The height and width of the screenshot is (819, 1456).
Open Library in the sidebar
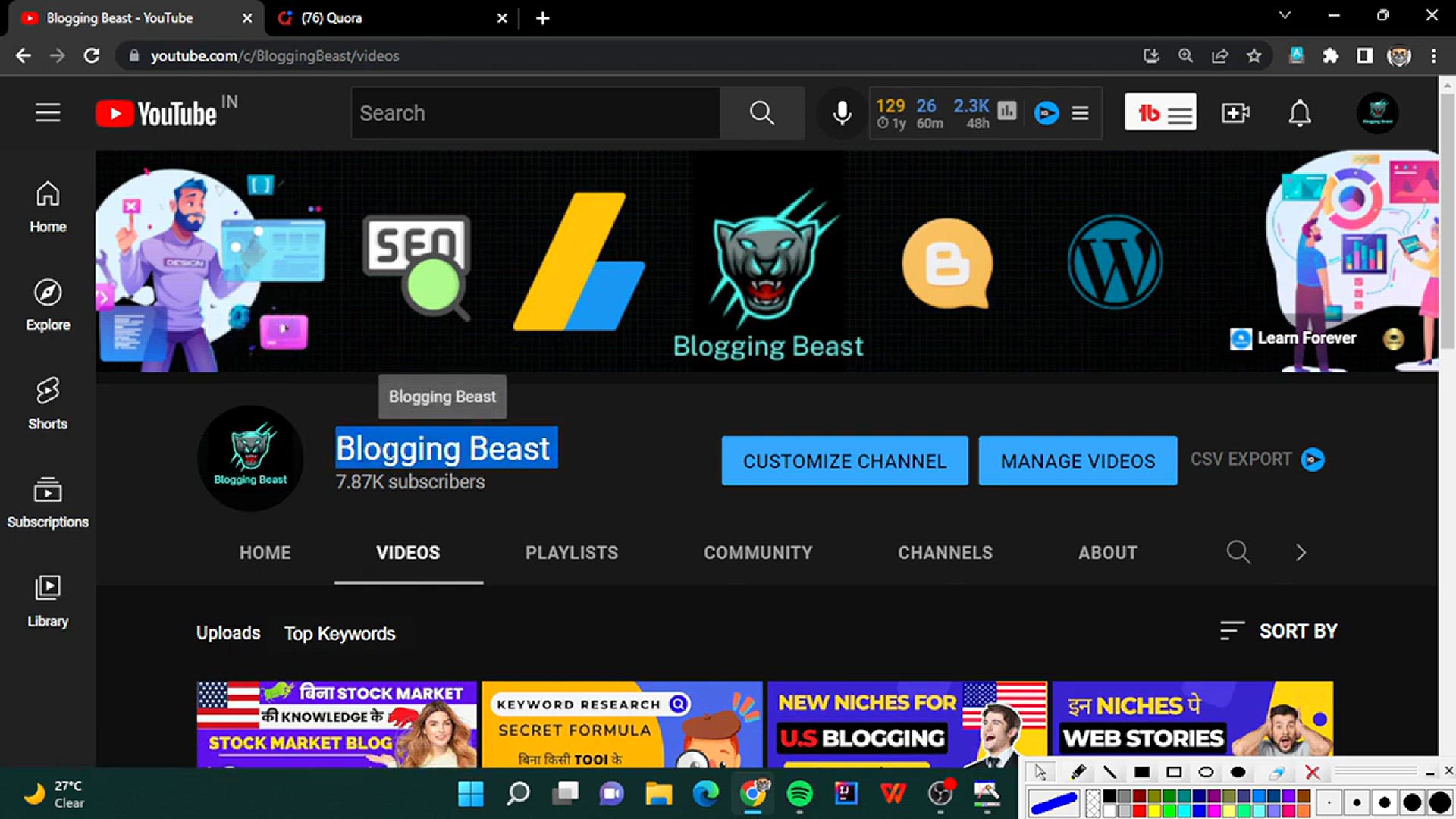click(48, 601)
